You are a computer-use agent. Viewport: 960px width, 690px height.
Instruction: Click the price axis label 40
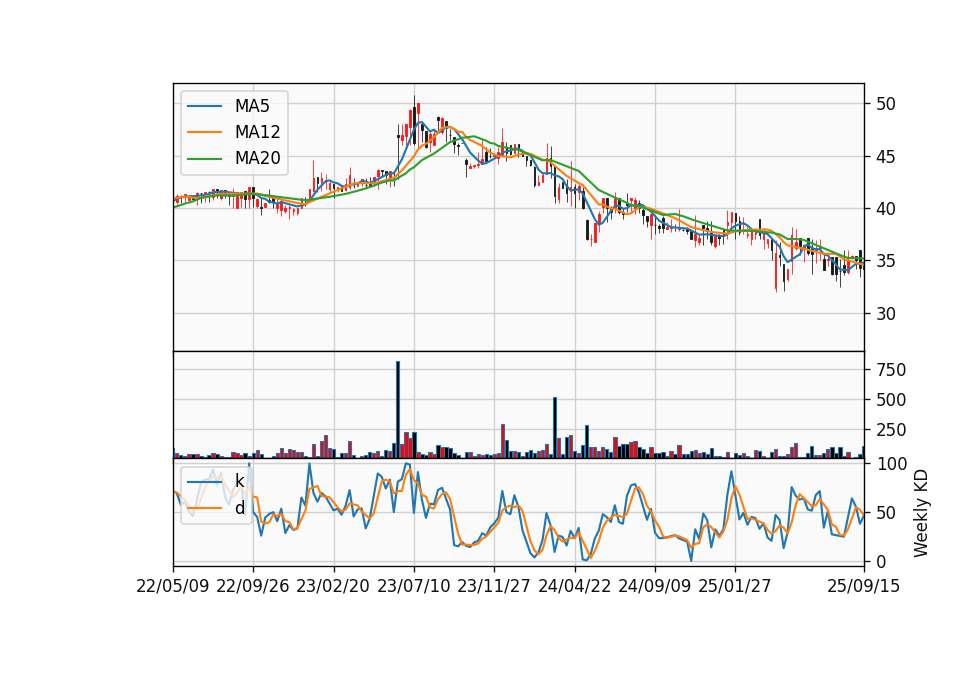point(885,209)
